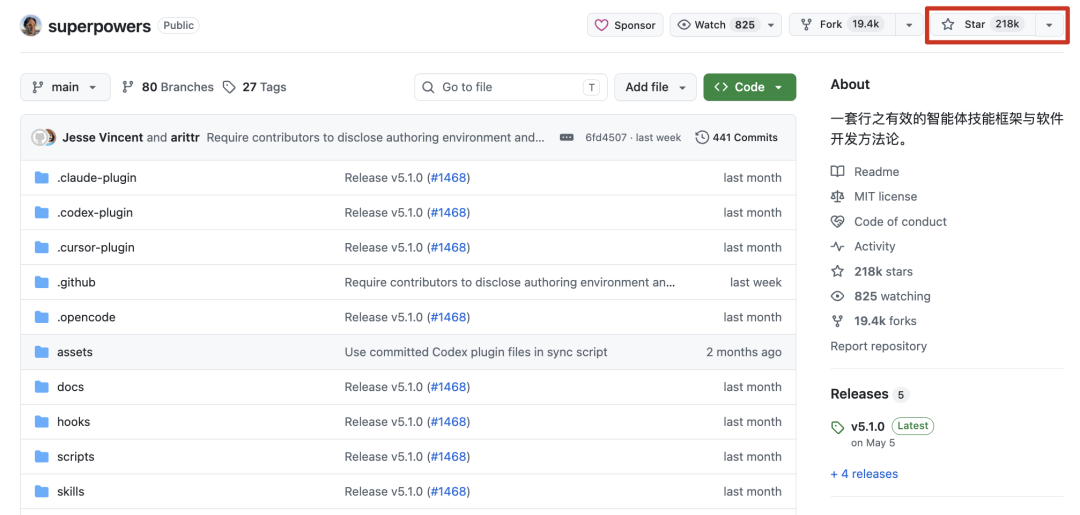
Task: Expand commit details ellipsis button
Action: pos(567,137)
